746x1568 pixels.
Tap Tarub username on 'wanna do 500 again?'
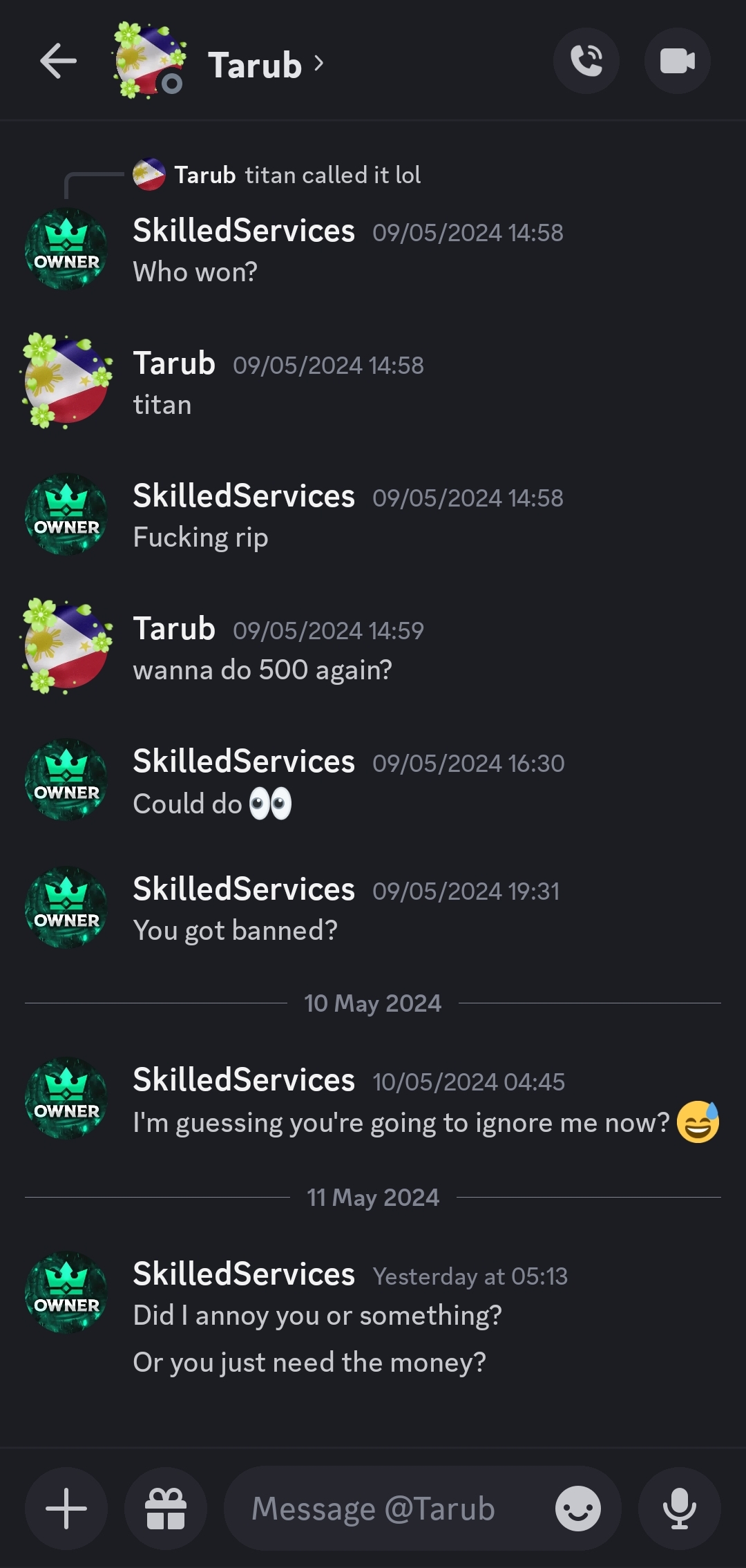click(174, 629)
